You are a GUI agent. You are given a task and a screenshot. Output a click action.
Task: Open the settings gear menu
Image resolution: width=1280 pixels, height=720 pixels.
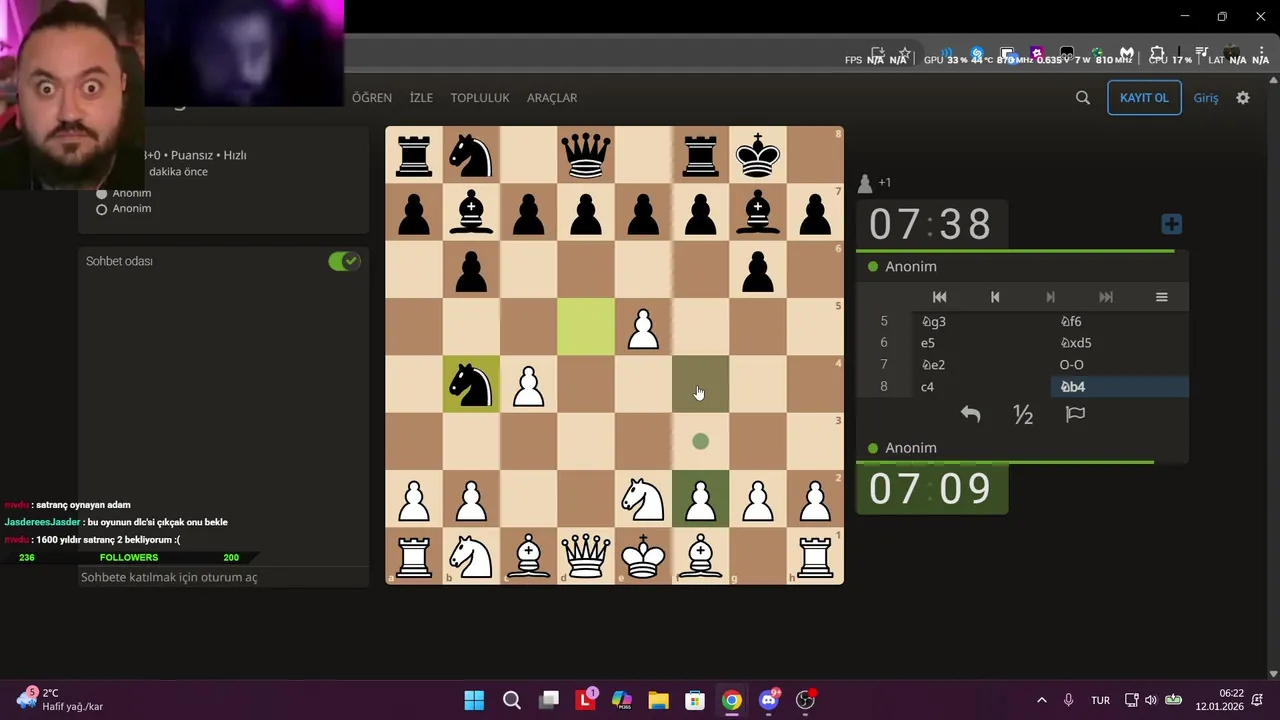pos(1243,98)
